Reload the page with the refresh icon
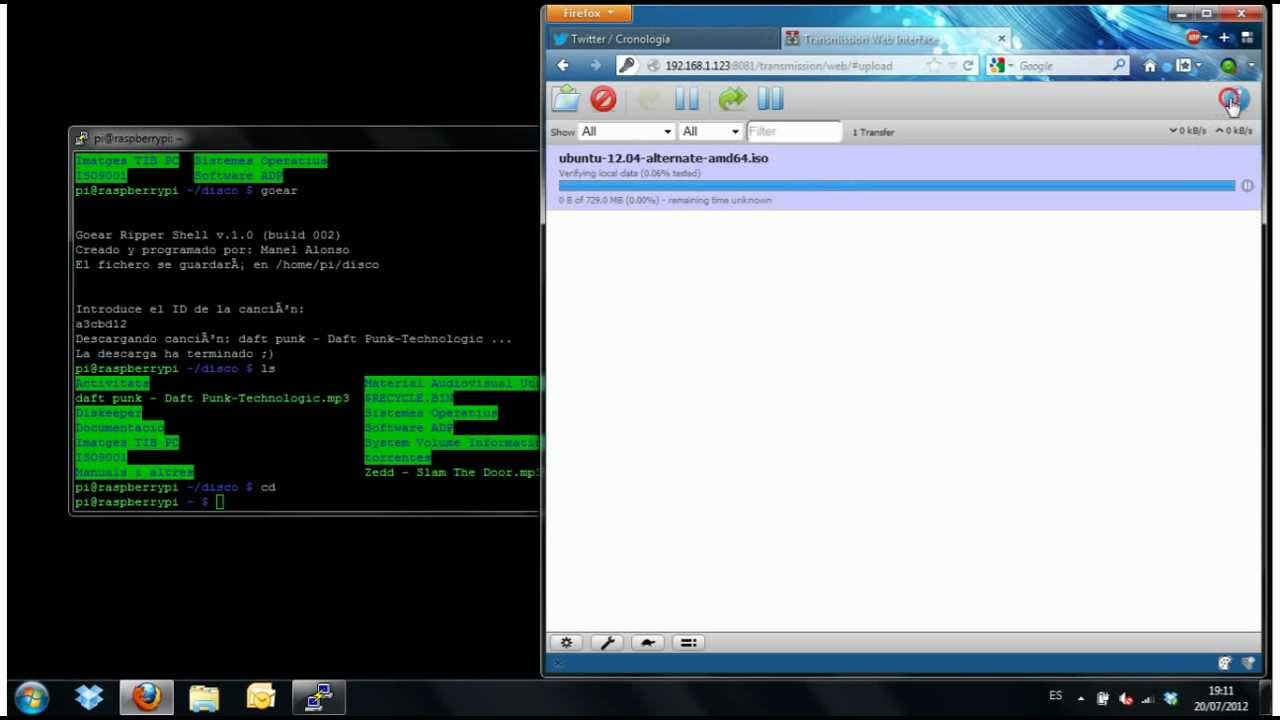Screen dimensions: 1280x720 point(968,66)
